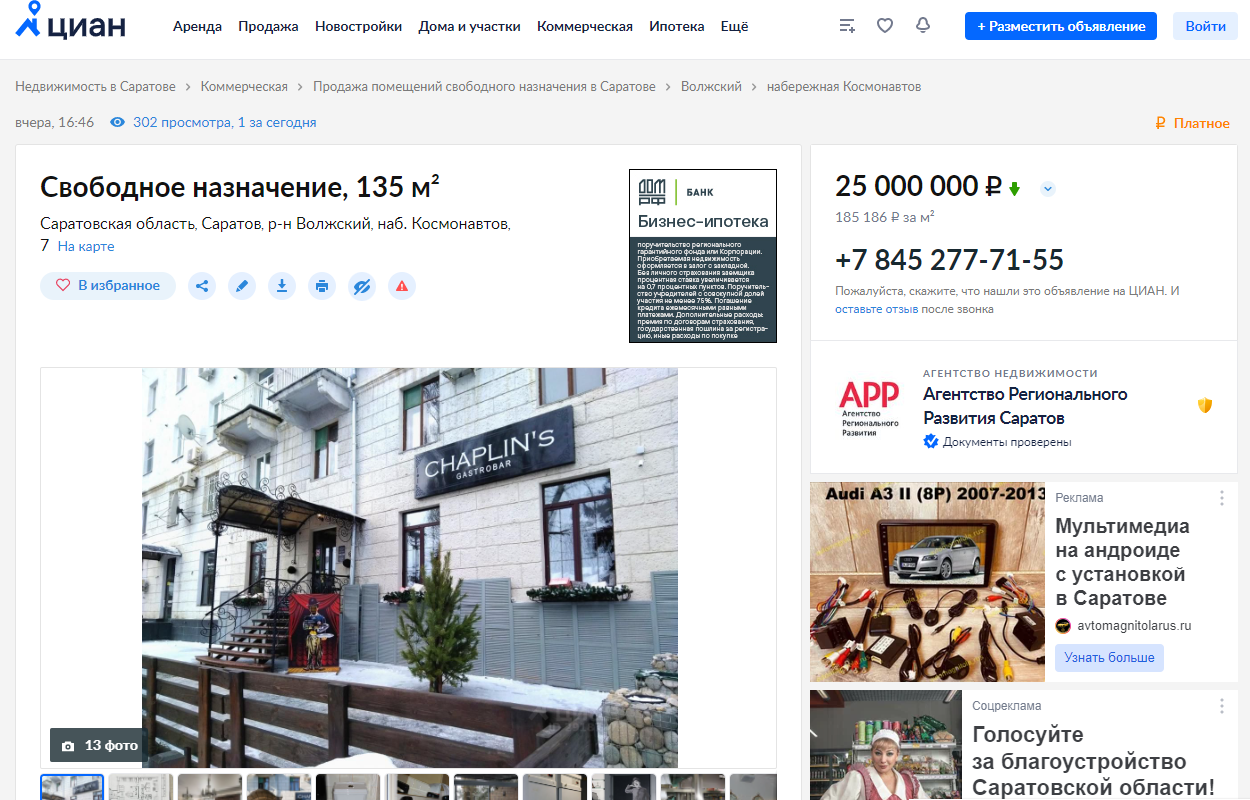Open favorites heart icon in header

(885, 26)
